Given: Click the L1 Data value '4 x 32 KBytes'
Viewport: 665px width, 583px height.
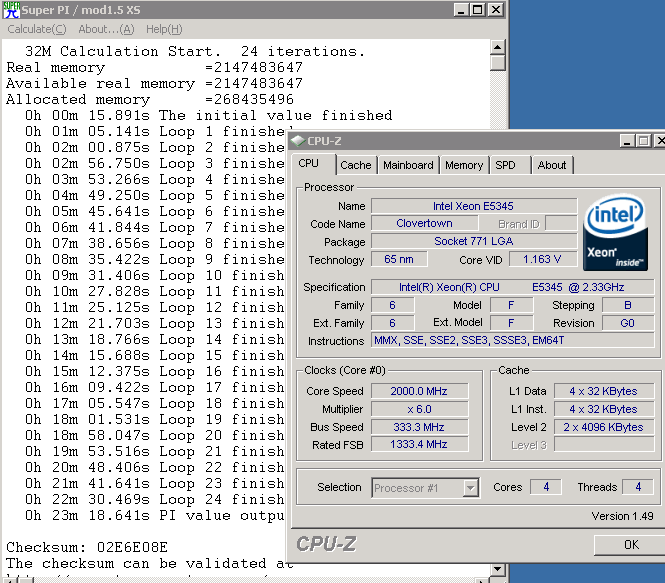Looking at the screenshot, I should [x=604, y=391].
